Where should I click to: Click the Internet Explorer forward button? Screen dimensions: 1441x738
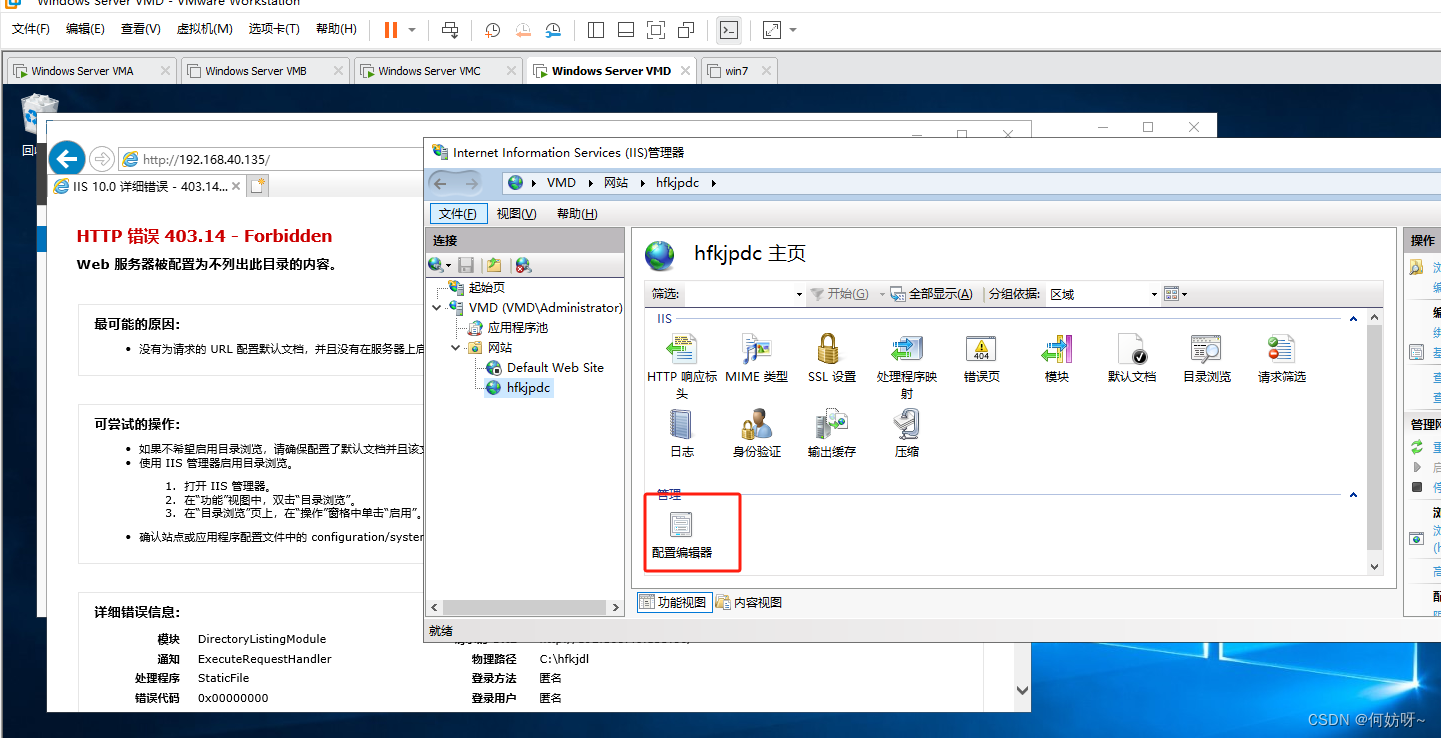point(101,159)
